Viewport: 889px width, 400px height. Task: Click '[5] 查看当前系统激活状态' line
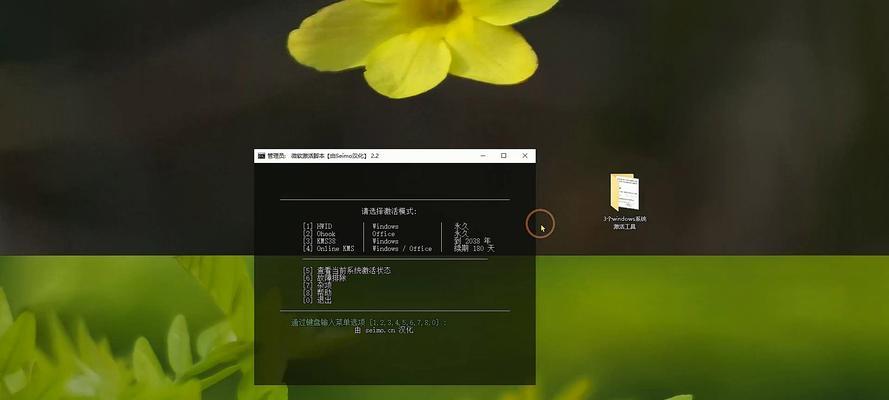tap(347, 271)
